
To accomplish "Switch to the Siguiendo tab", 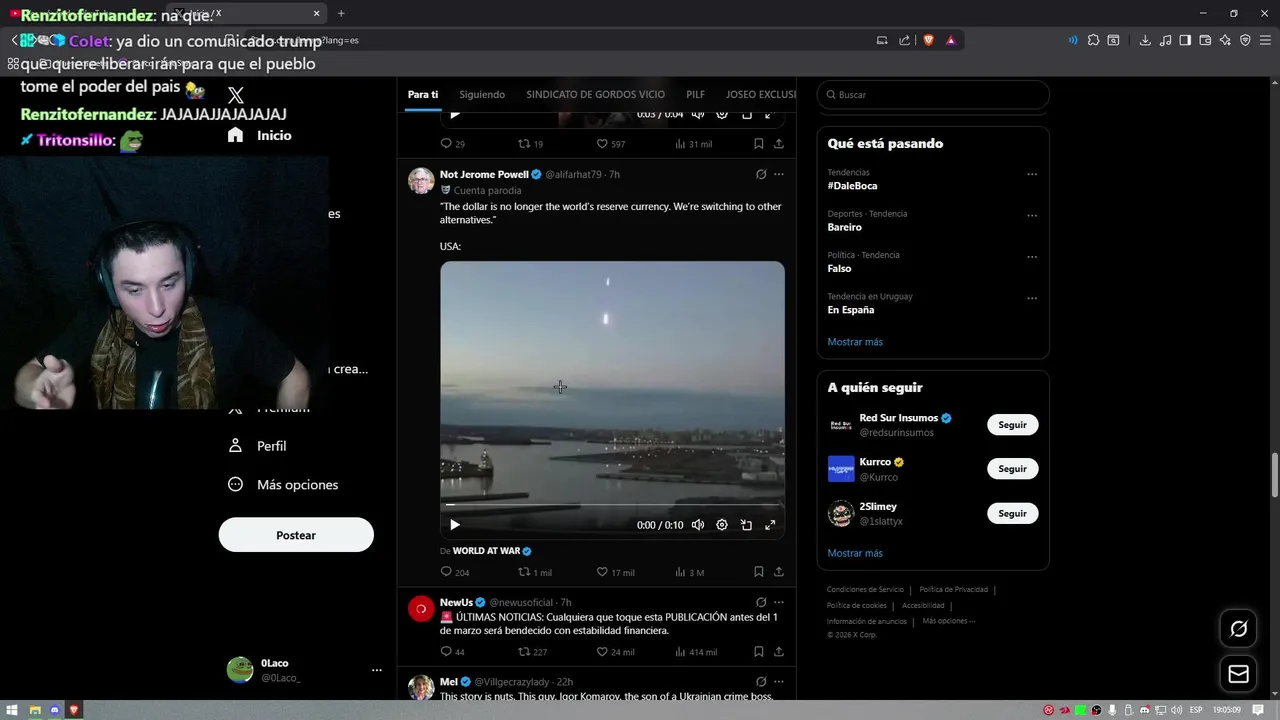I will (482, 94).
